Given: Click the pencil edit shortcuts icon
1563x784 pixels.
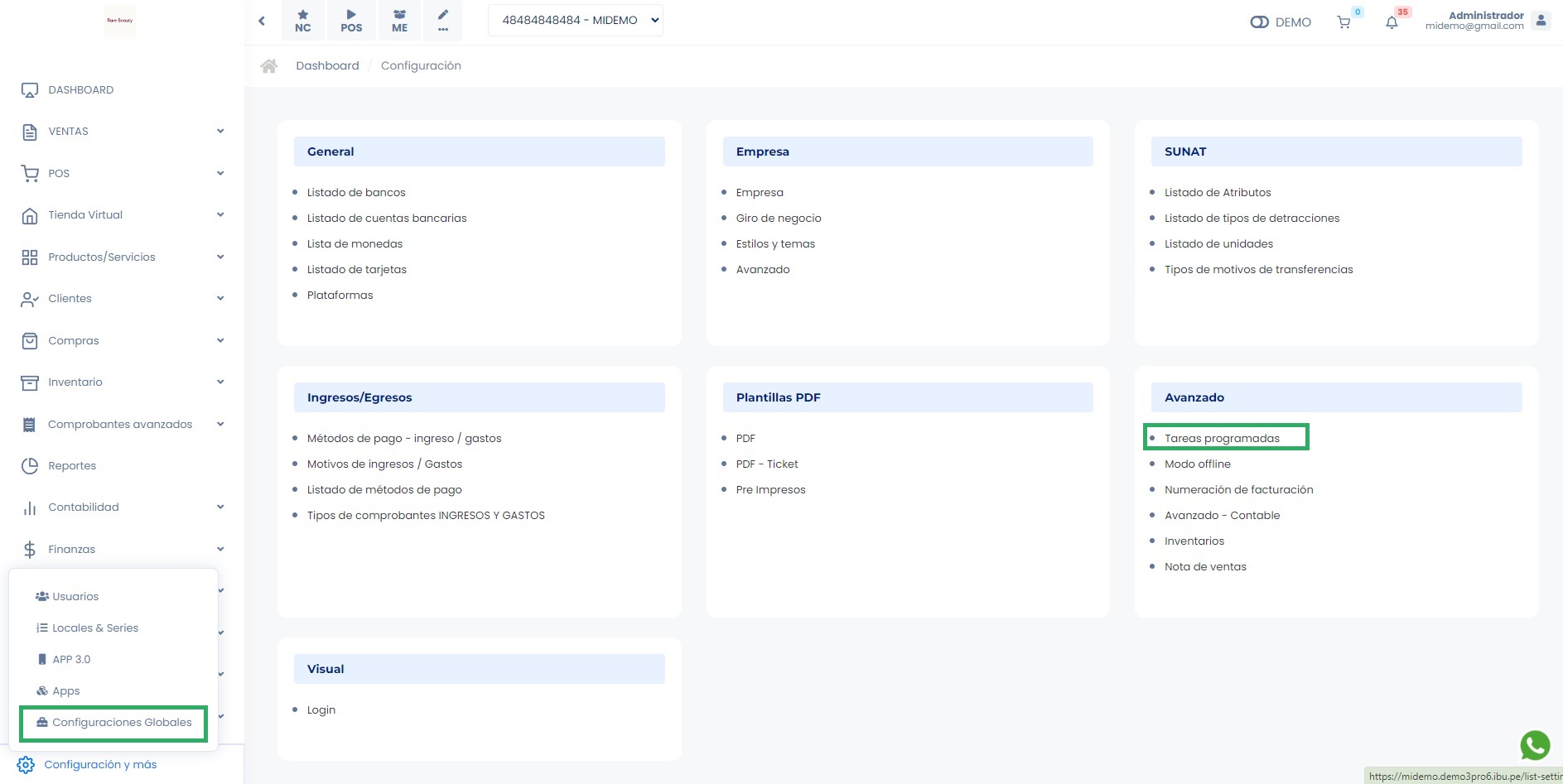Looking at the screenshot, I should (x=443, y=21).
